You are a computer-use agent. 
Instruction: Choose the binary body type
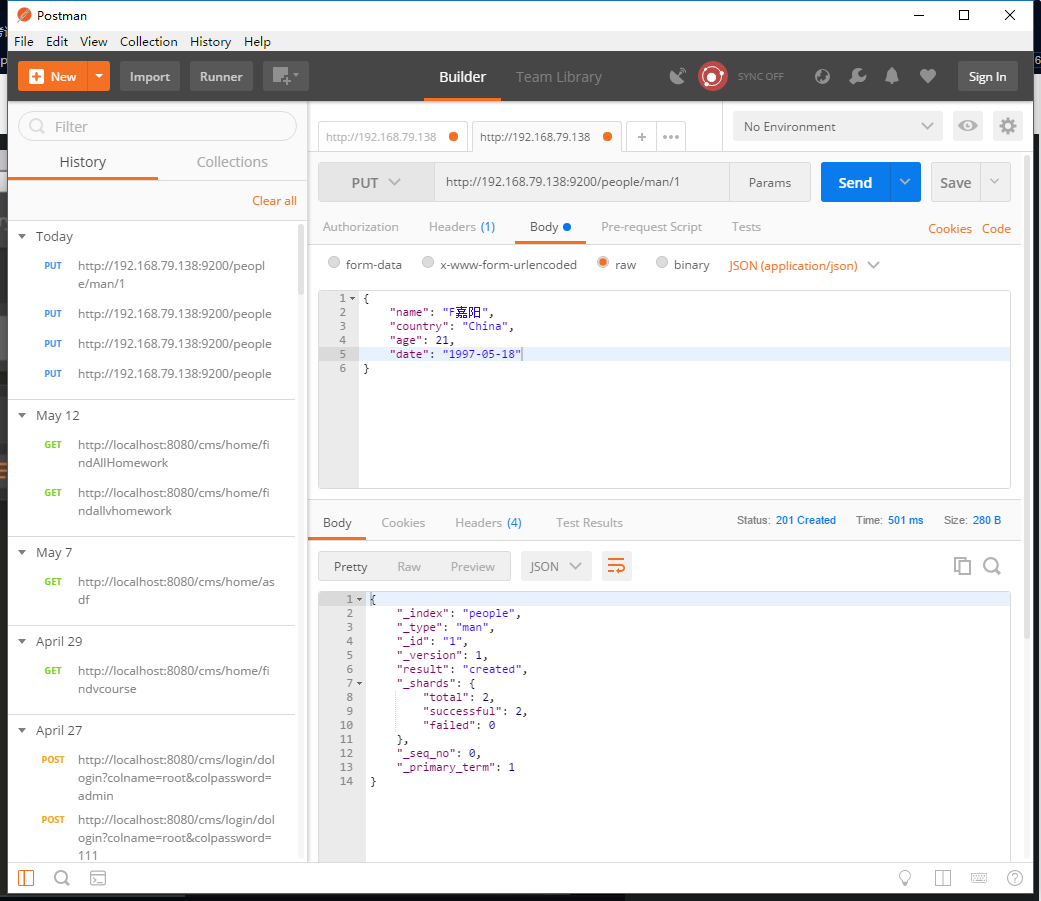click(662, 264)
